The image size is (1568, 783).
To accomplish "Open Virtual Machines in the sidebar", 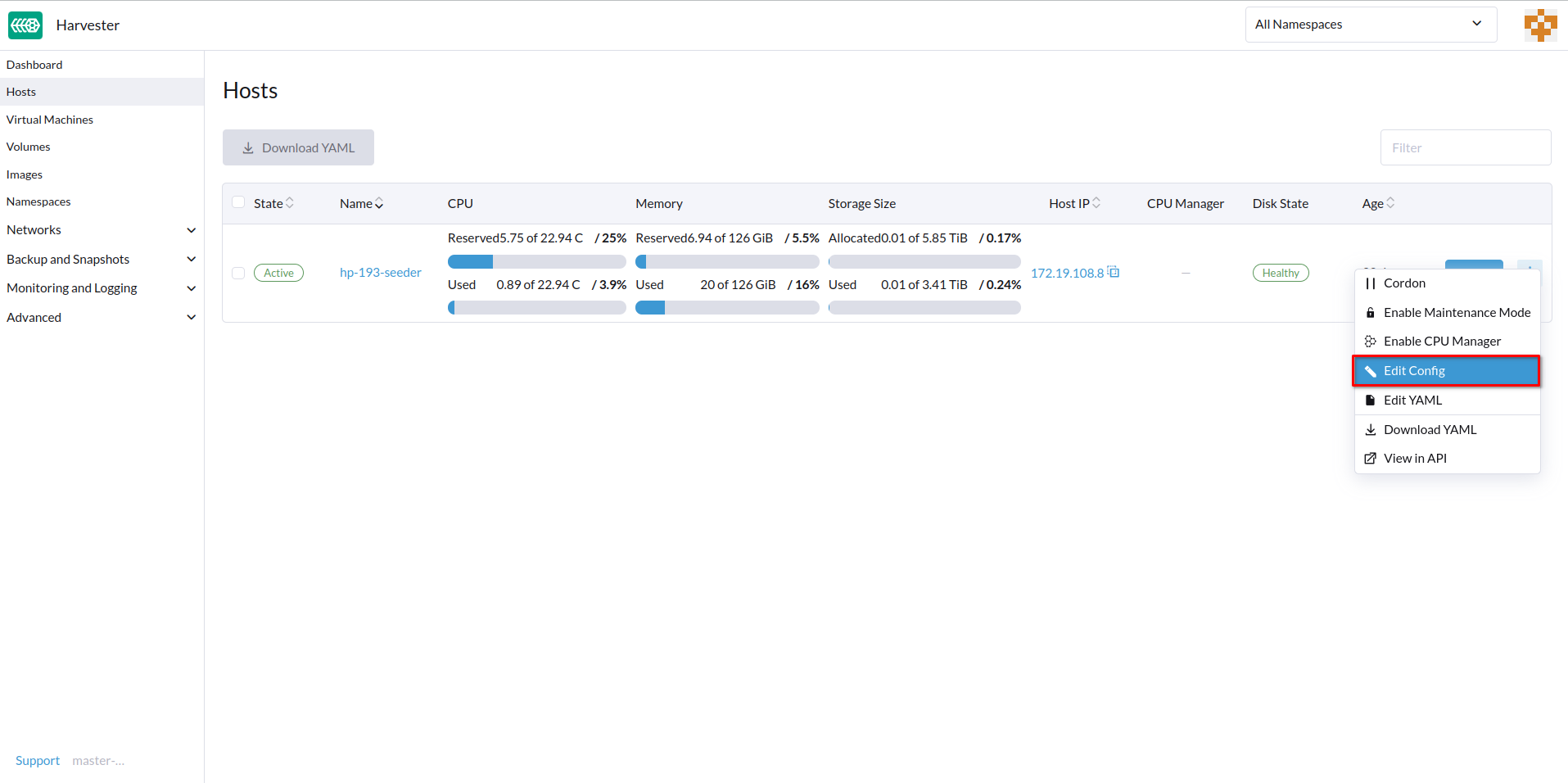I will 49,119.
